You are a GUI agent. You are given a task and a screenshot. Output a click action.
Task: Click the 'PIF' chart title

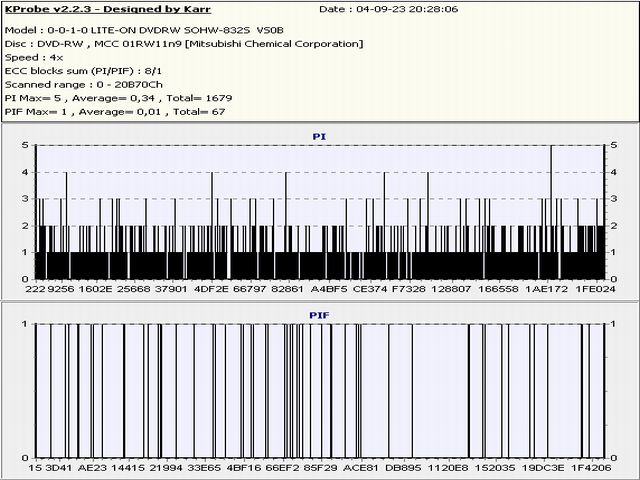[x=319, y=316]
